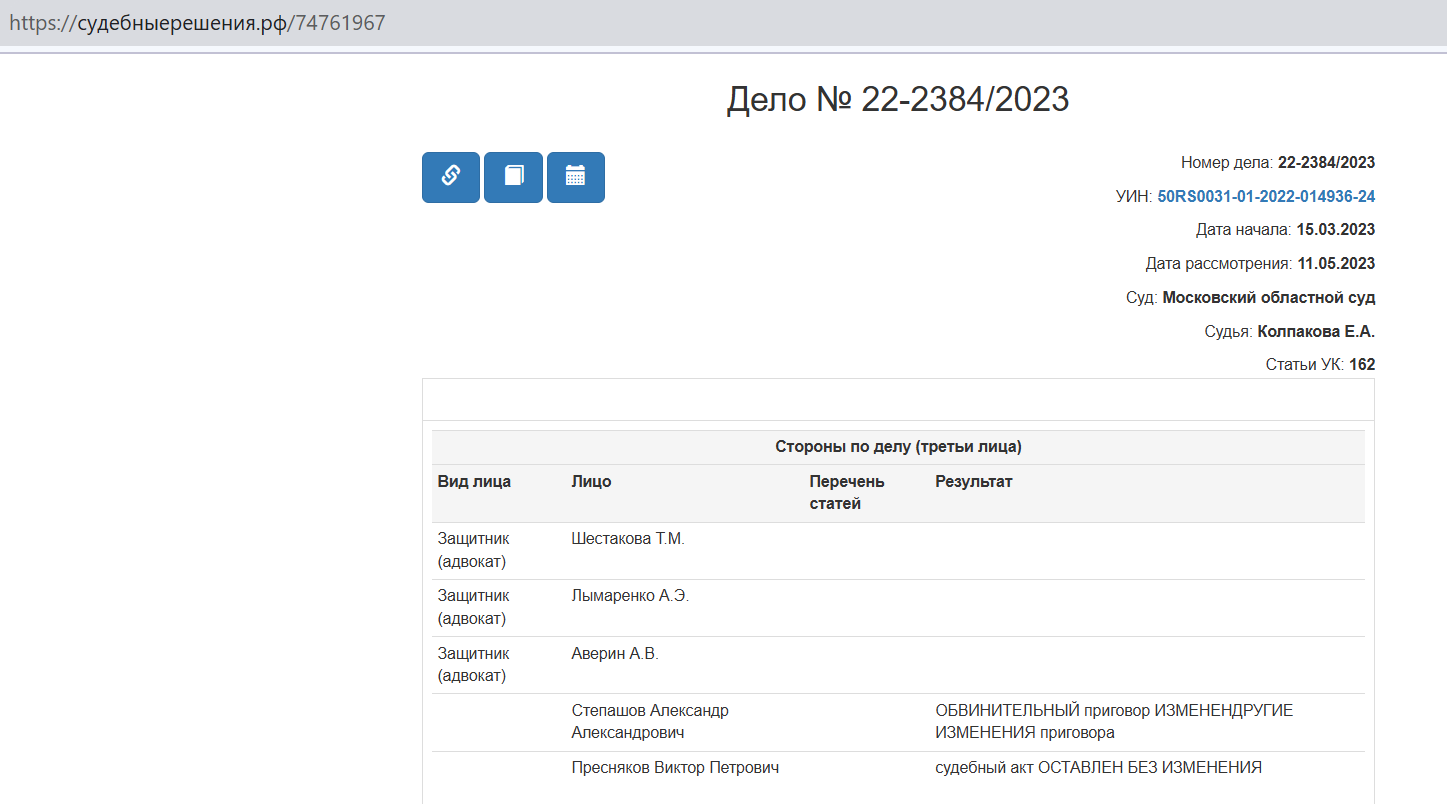The image size is (1447, 804).
Task: Open the calendar icon button
Action: click(575, 177)
